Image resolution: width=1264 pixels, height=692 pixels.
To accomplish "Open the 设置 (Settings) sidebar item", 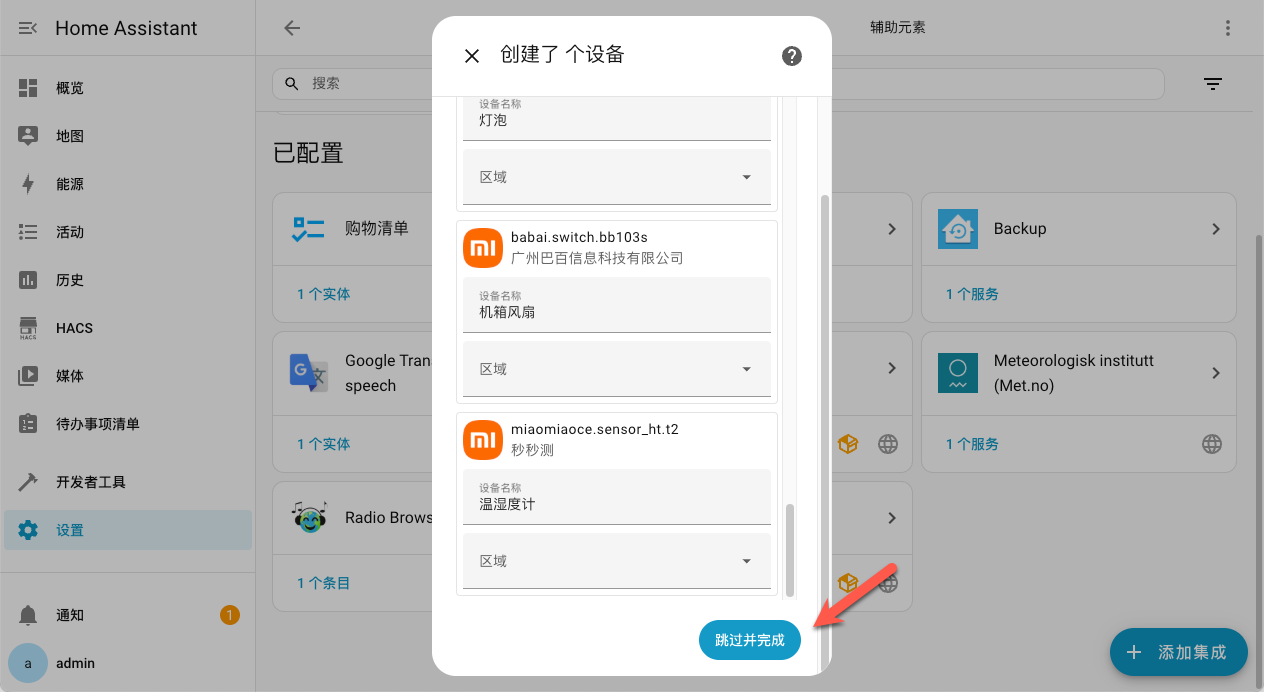I will (71, 529).
